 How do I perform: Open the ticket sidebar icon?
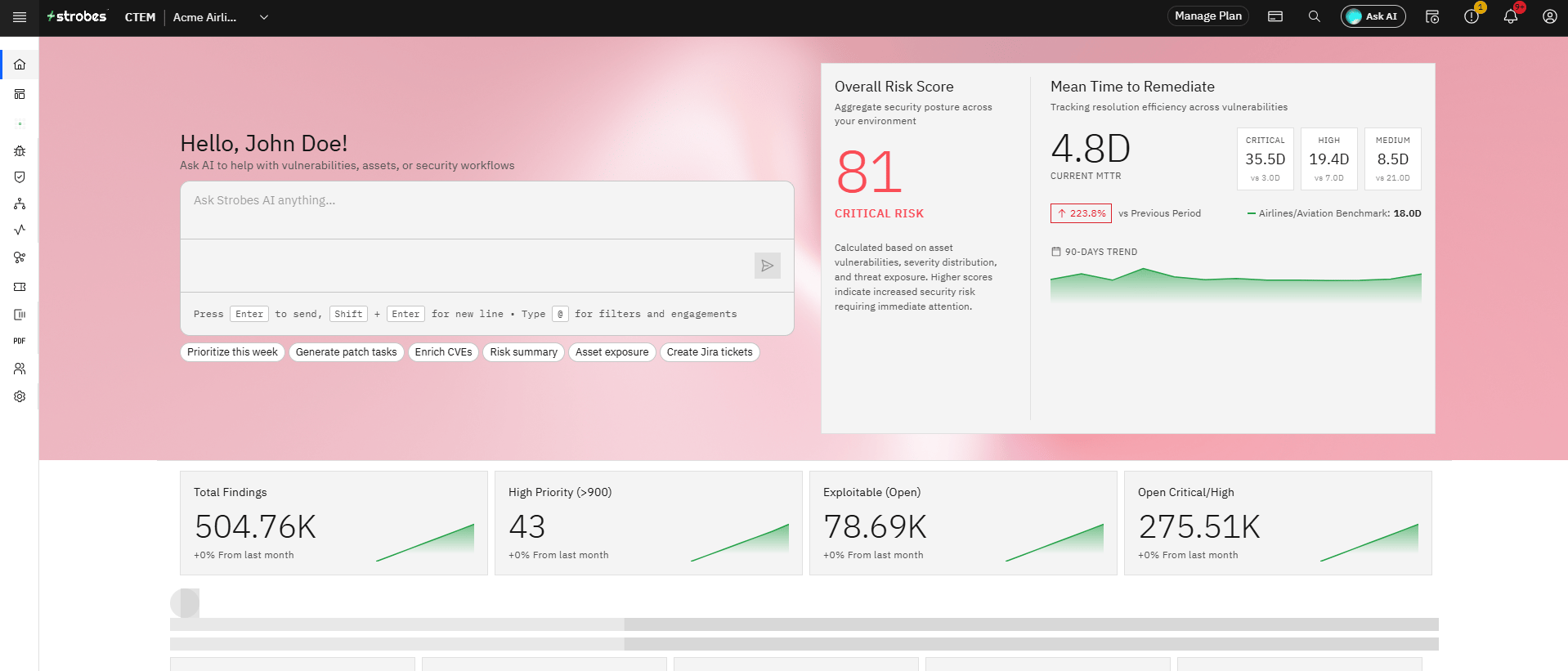pos(20,287)
